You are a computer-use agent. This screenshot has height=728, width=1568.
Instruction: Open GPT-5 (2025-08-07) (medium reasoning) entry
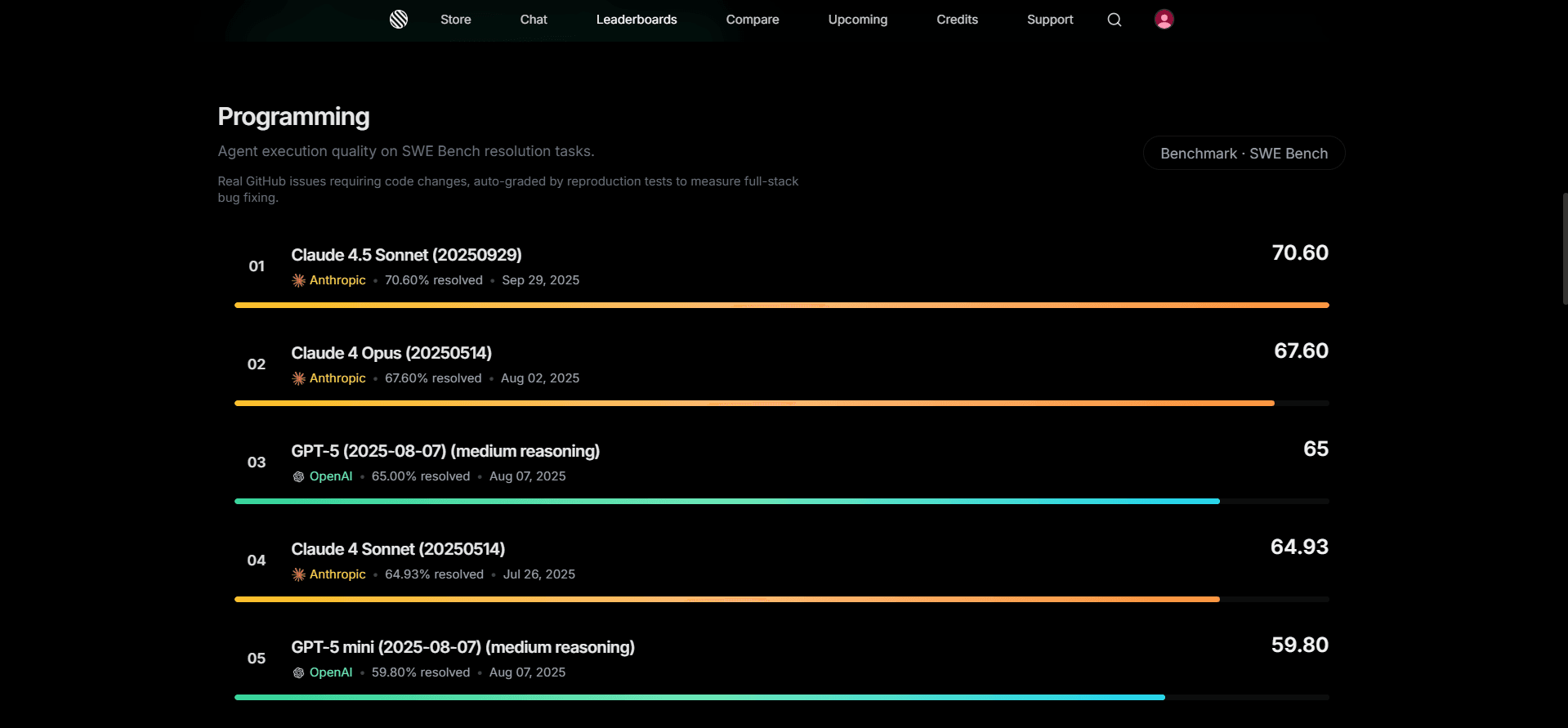[x=445, y=451]
